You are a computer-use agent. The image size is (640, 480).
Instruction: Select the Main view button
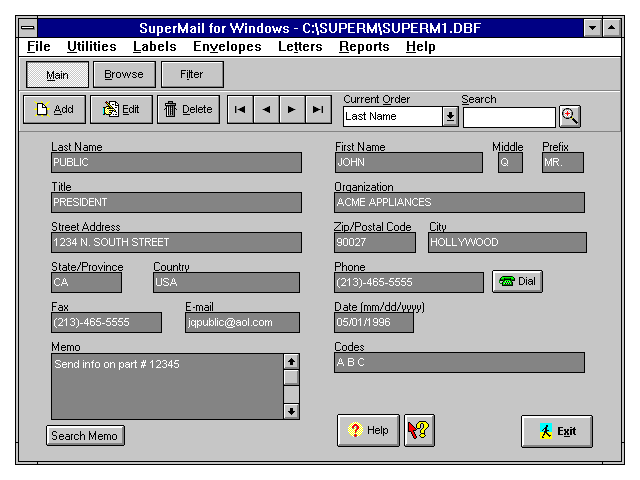[x=57, y=74]
